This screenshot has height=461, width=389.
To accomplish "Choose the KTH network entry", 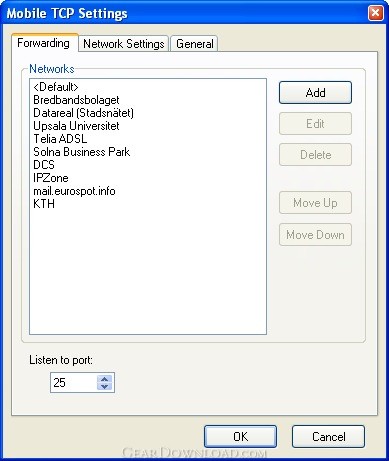I will click(44, 204).
